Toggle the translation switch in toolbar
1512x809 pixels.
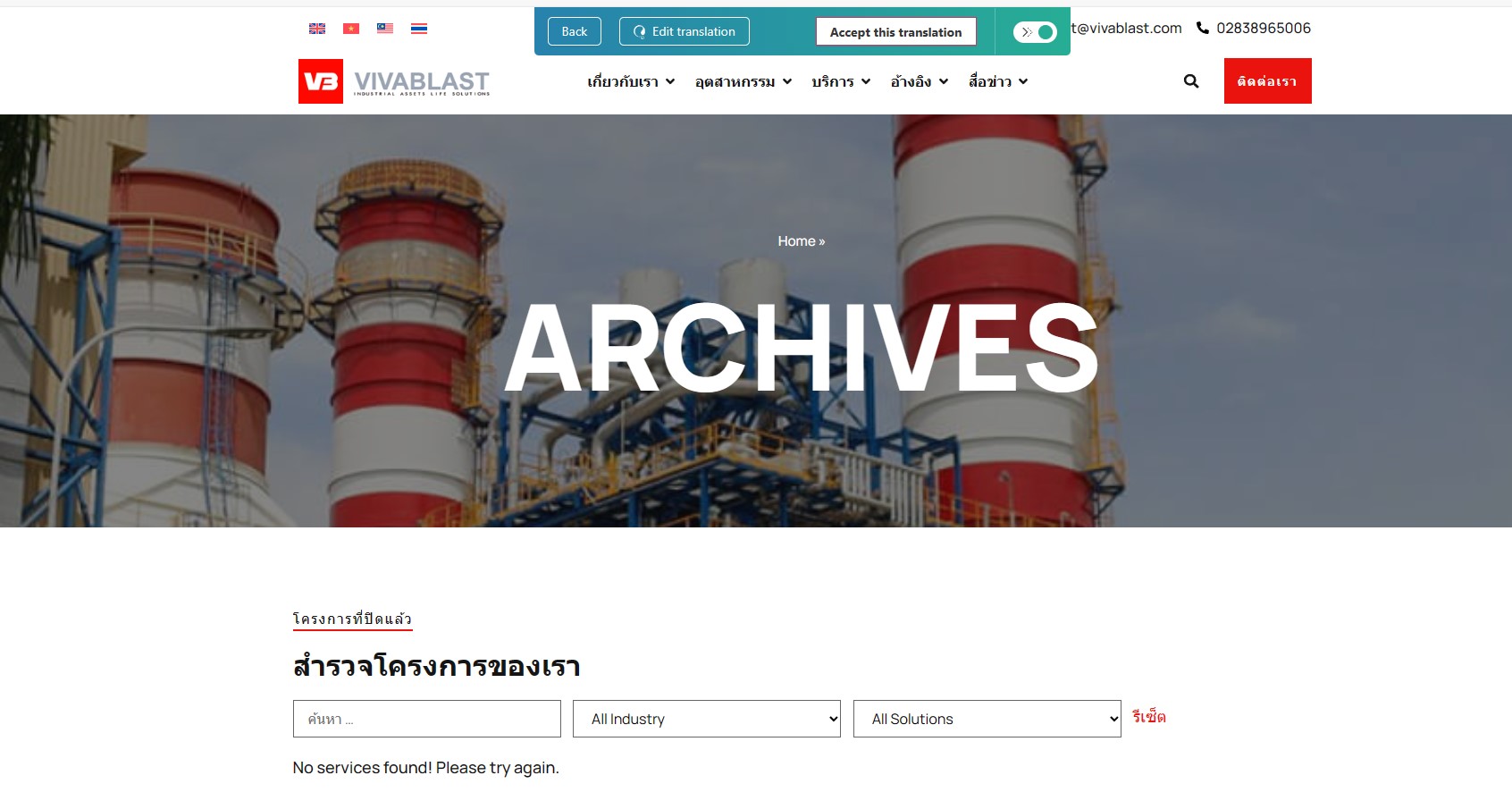pos(1035,32)
